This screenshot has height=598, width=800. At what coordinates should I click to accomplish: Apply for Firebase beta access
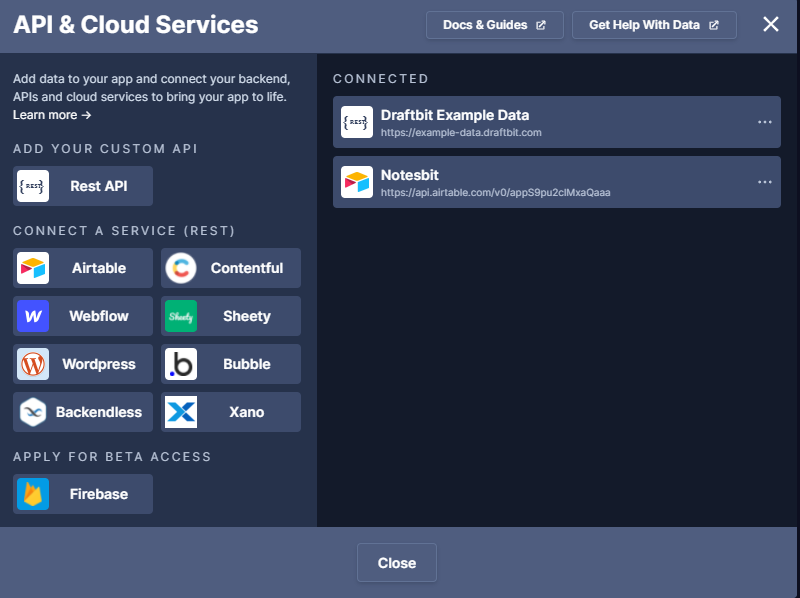pos(83,494)
